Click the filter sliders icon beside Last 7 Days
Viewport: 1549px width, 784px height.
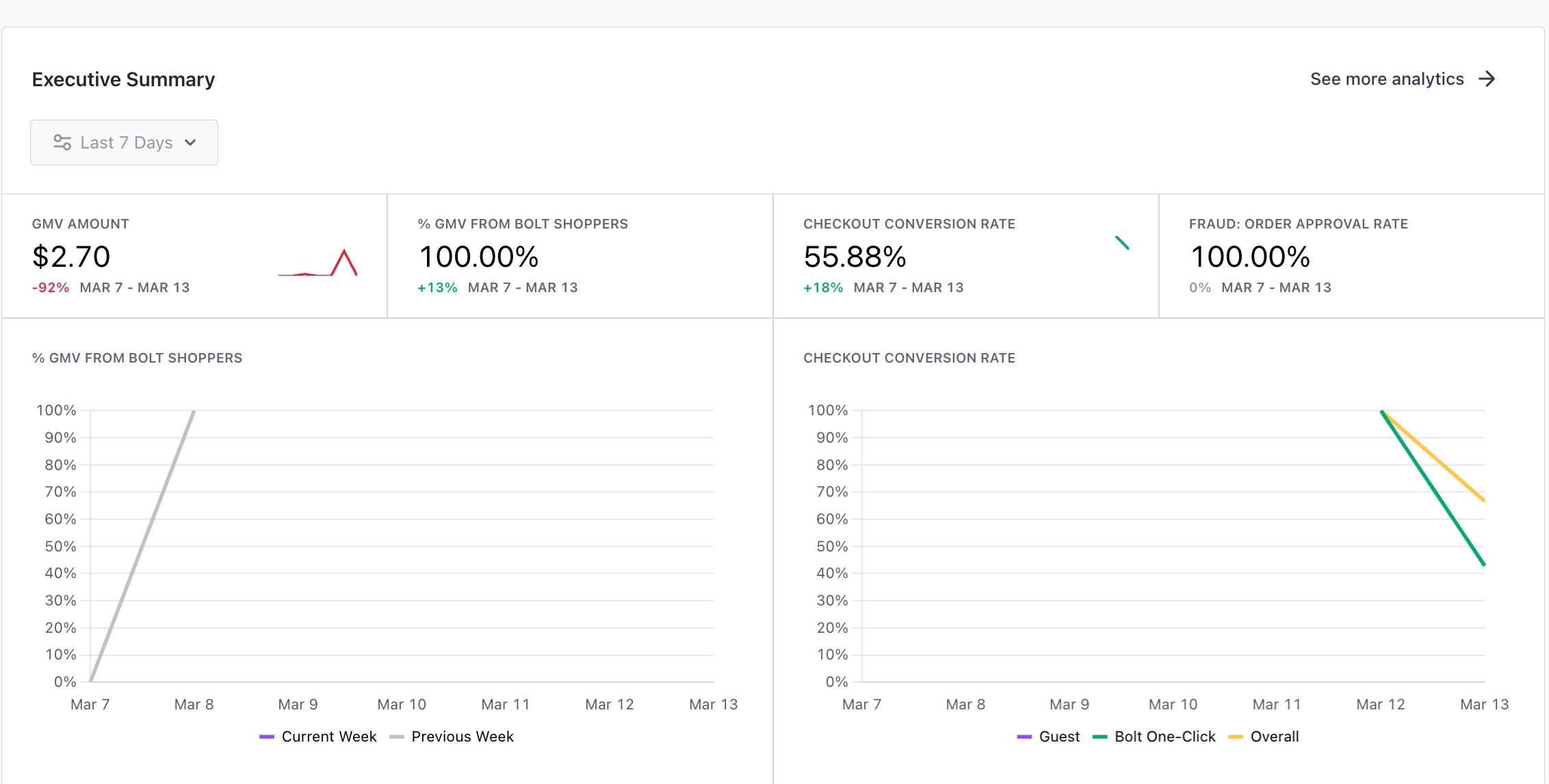coord(62,142)
